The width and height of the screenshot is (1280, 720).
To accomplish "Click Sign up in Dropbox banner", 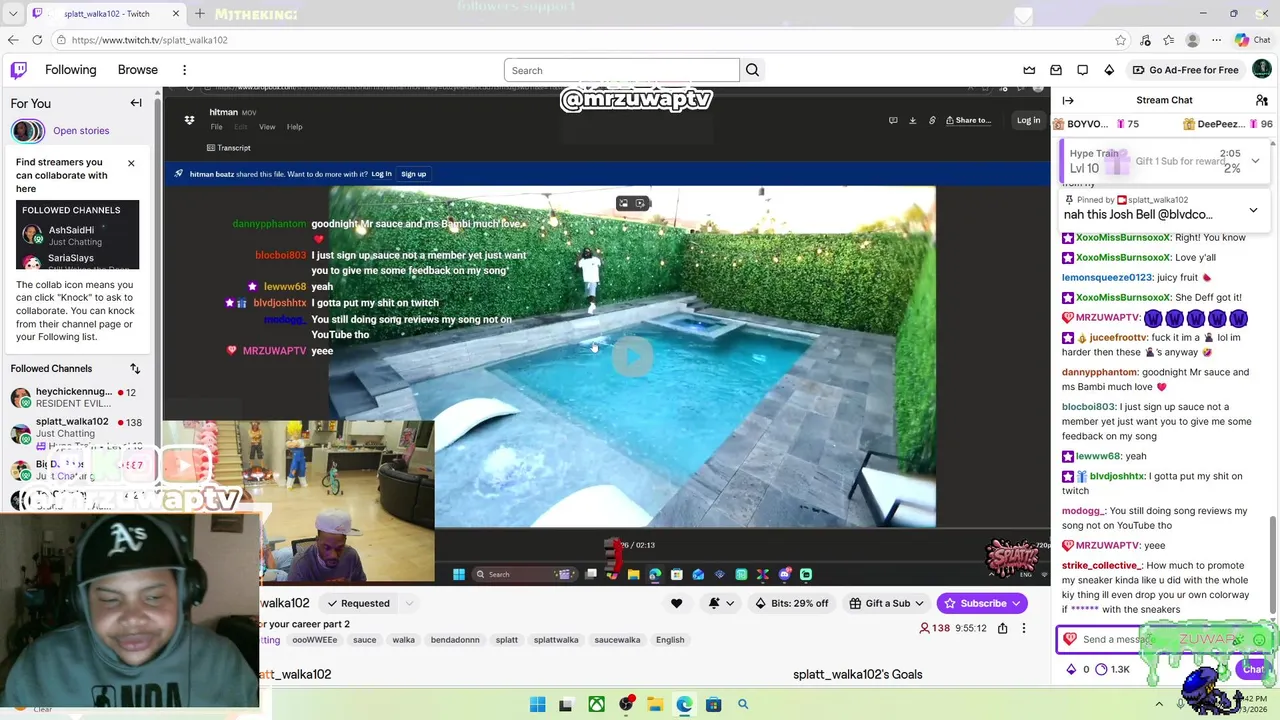I will tap(413, 174).
